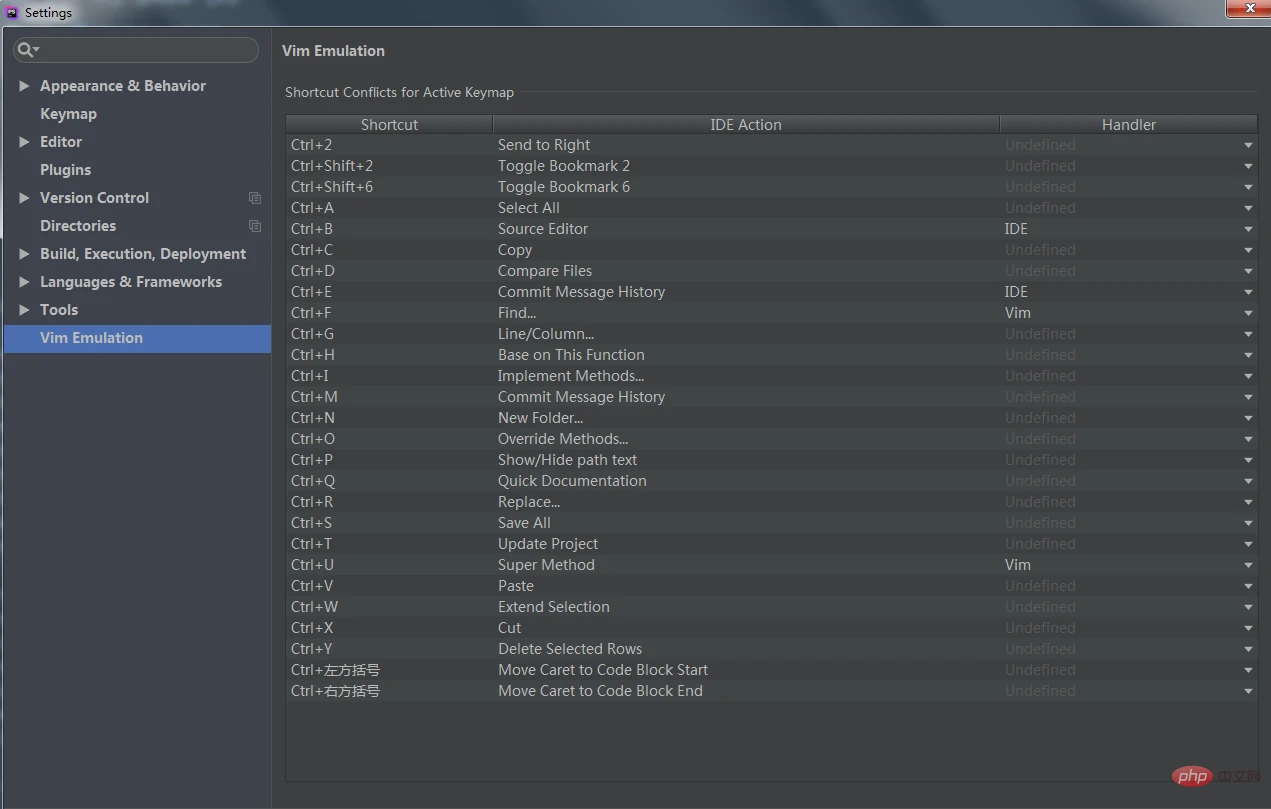Open handler dropdown for Ctrl+B Source Editor
Viewport: 1271px width, 809px height.
[1247, 229]
